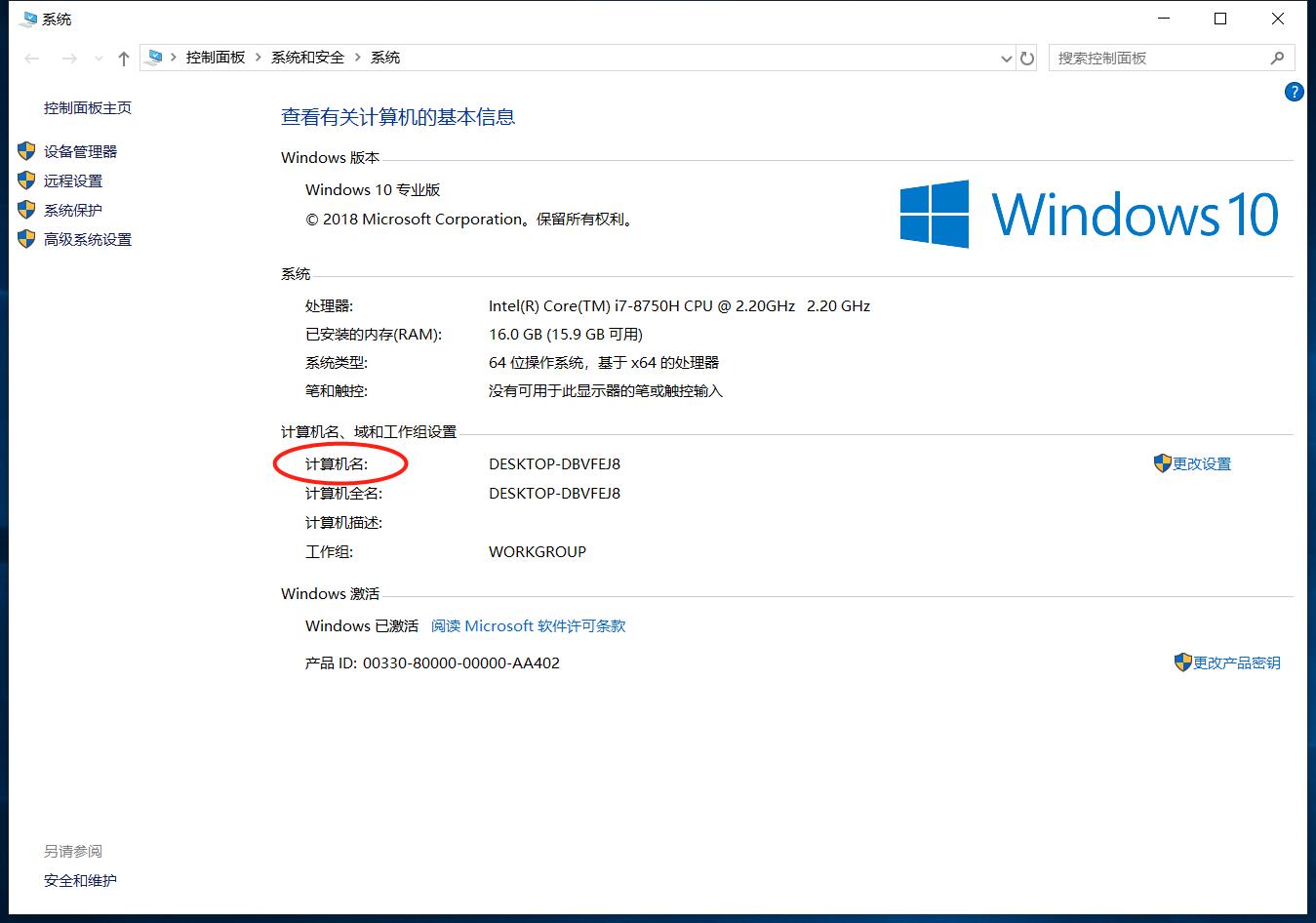Open 系统保护 link

(x=73, y=211)
